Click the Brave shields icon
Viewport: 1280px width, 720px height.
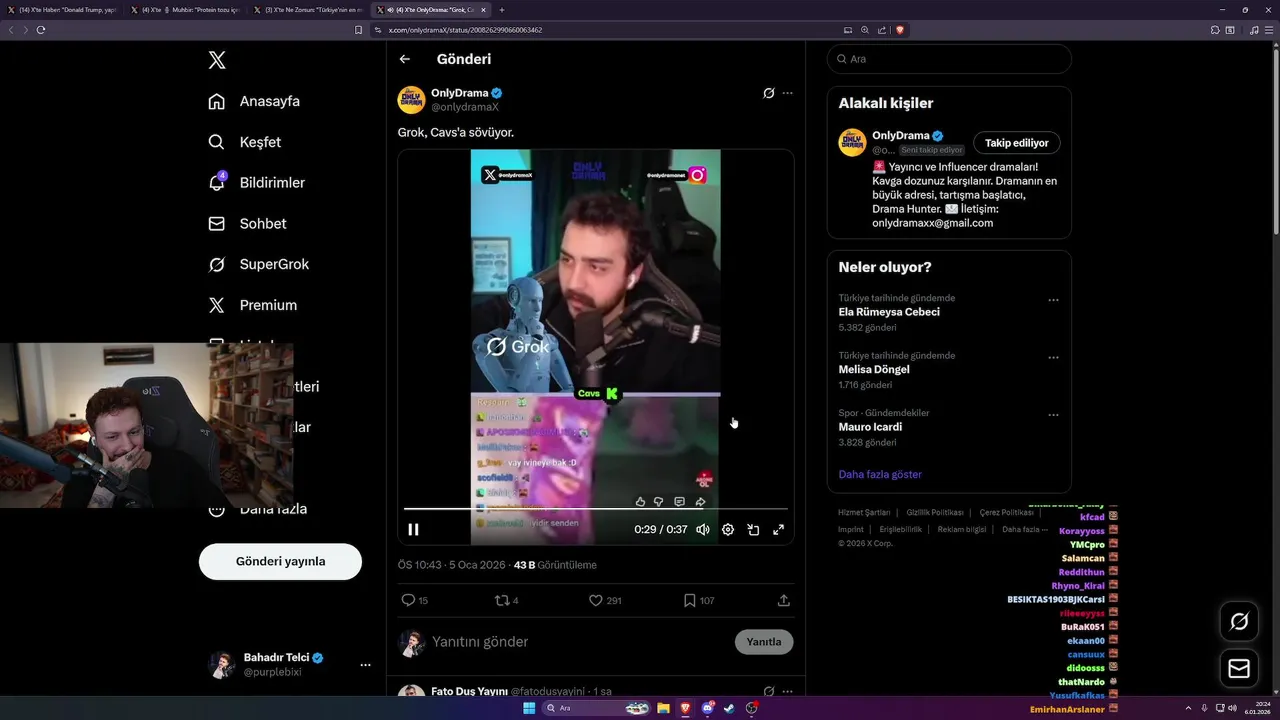tap(900, 30)
